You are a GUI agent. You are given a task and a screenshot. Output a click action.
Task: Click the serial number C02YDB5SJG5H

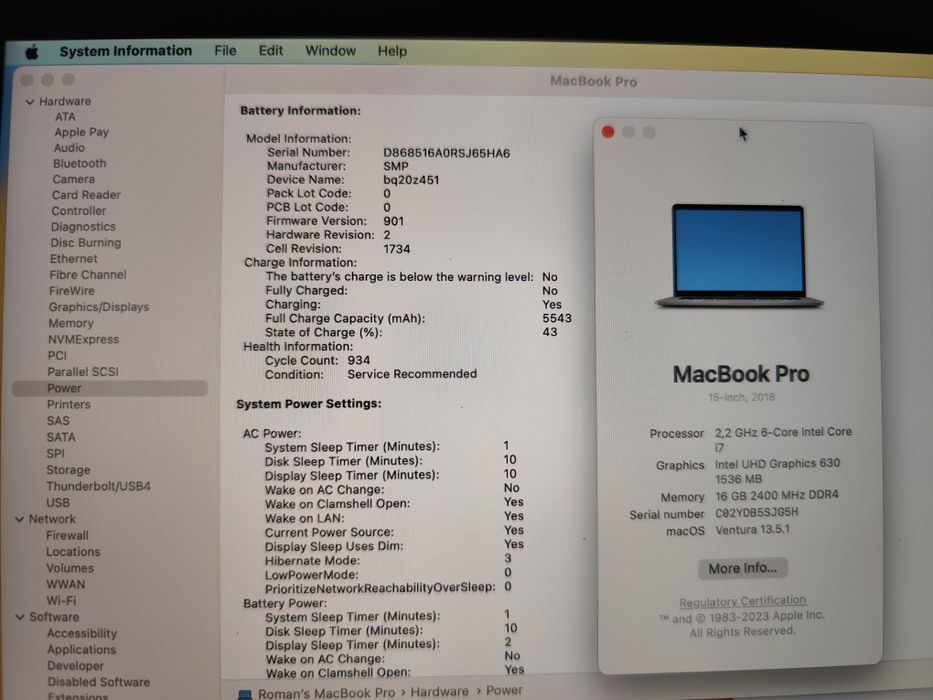point(757,512)
